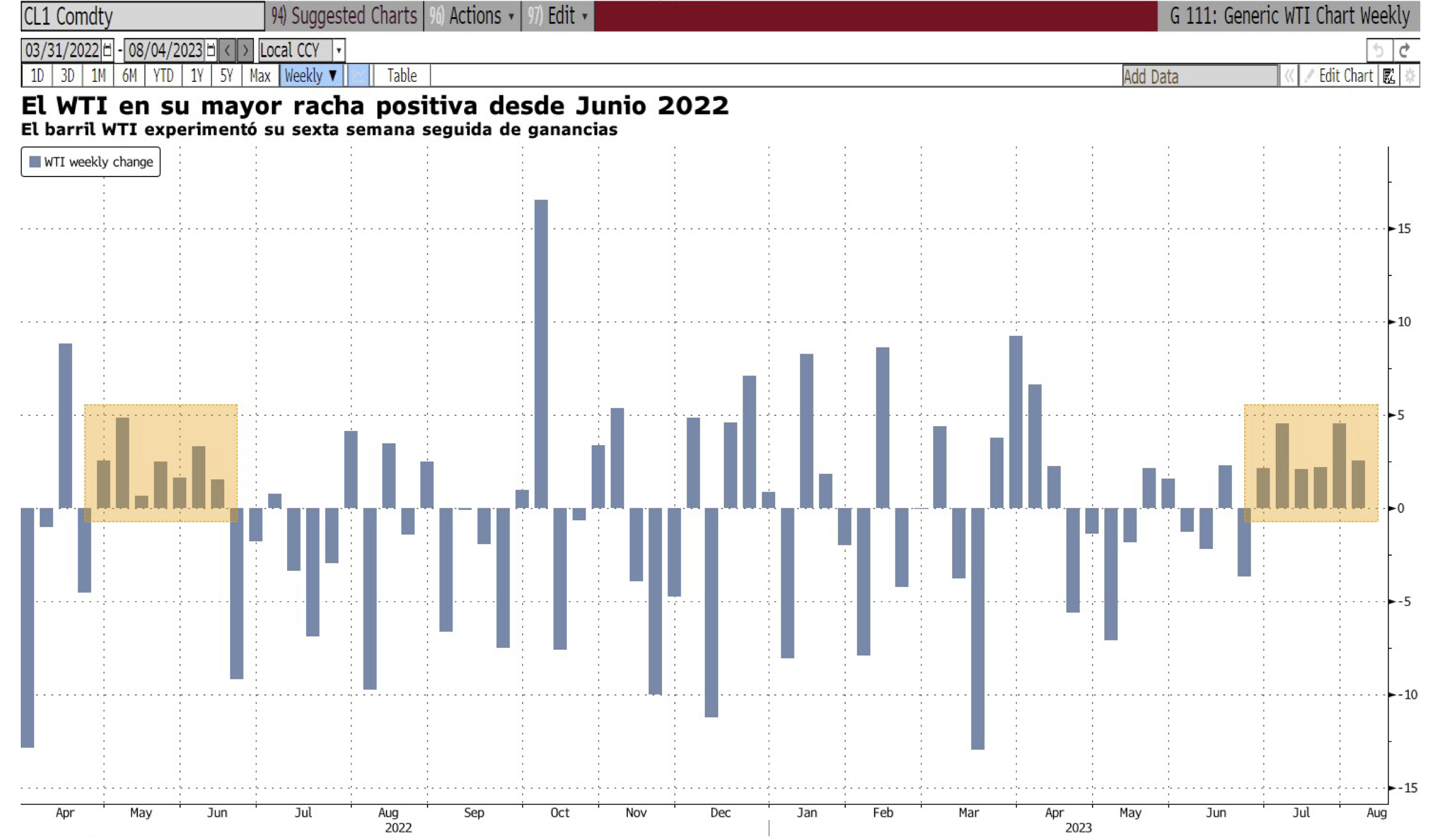Click the WTI weekly change legend label
1456x839 pixels.
pyautogui.click(x=98, y=162)
